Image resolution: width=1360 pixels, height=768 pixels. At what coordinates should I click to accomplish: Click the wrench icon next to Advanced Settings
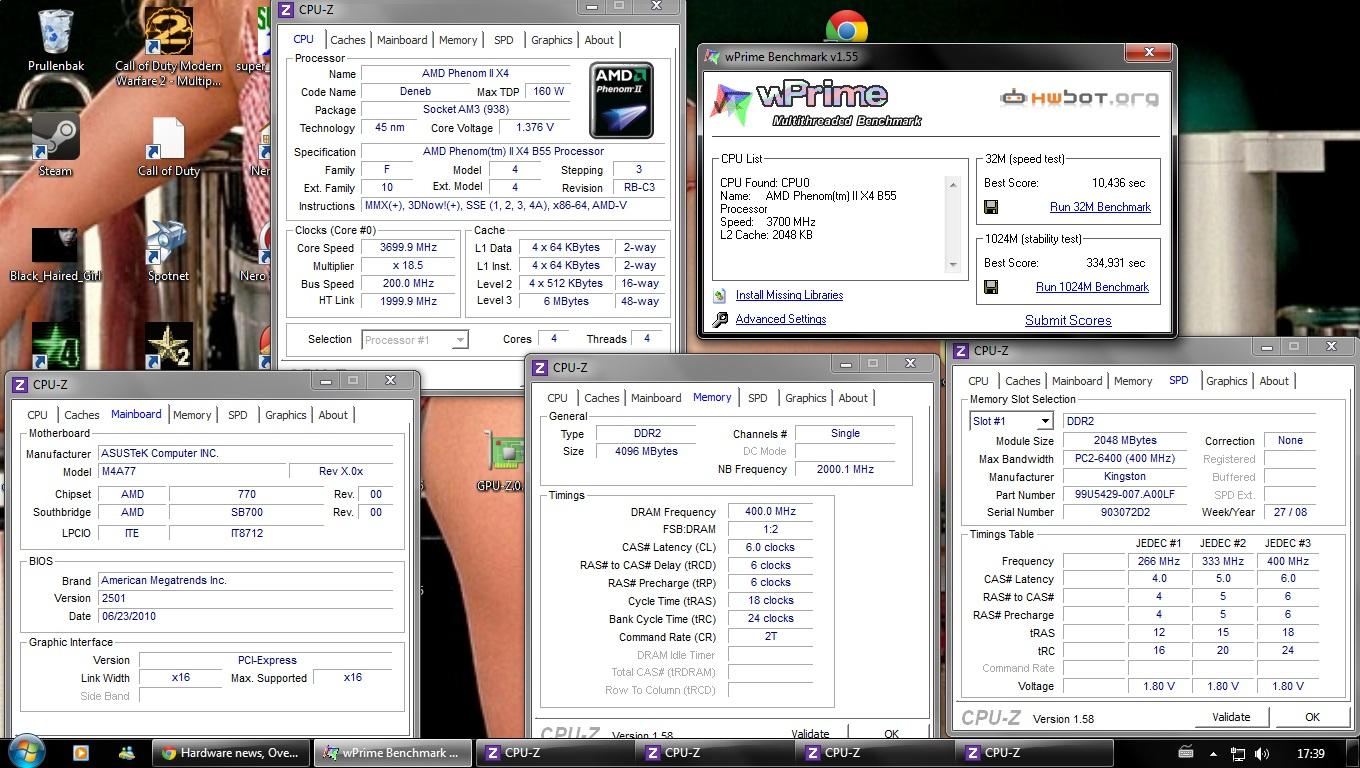point(720,320)
